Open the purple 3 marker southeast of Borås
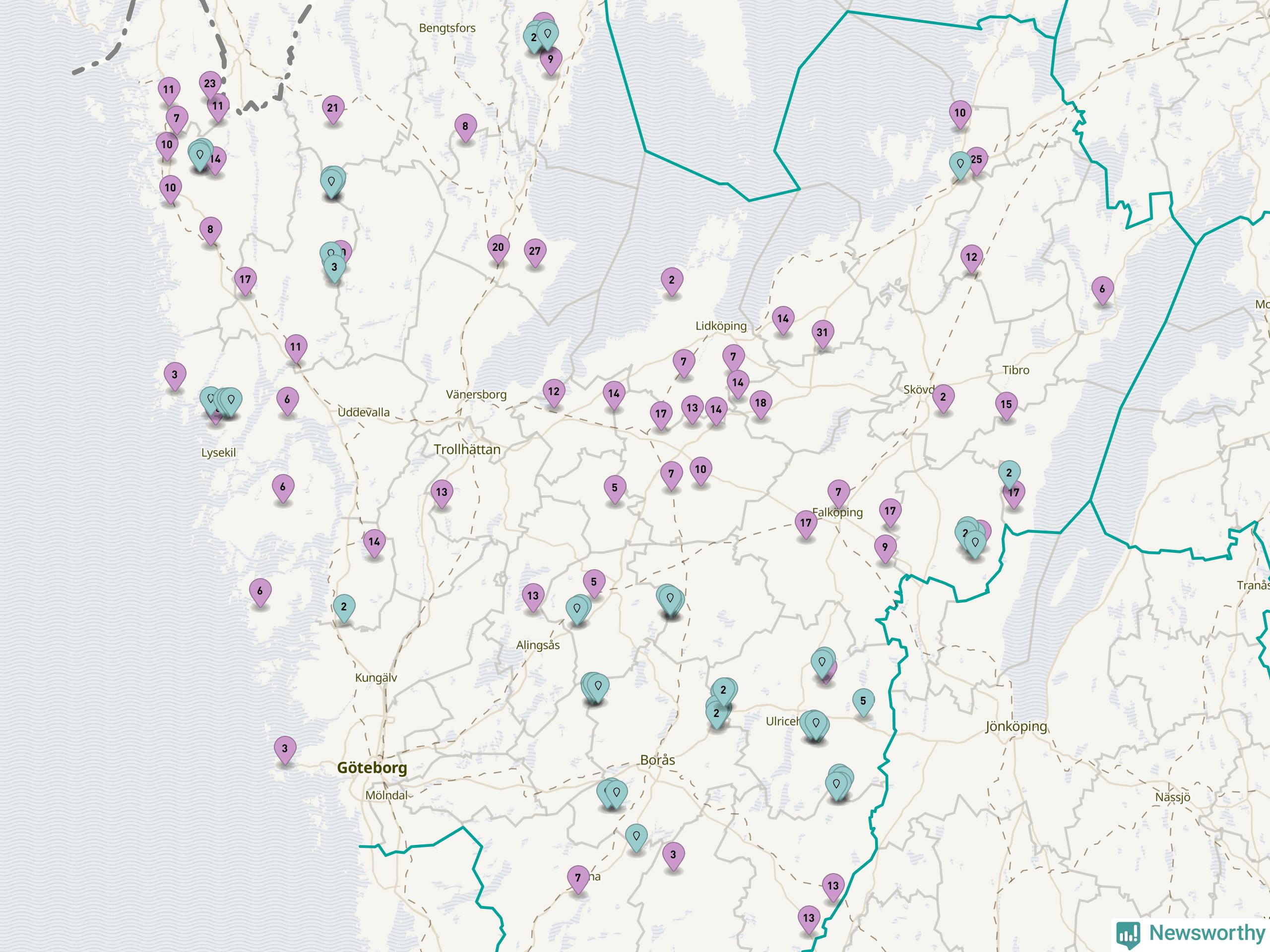This screenshot has height=952, width=1270. 673,856
